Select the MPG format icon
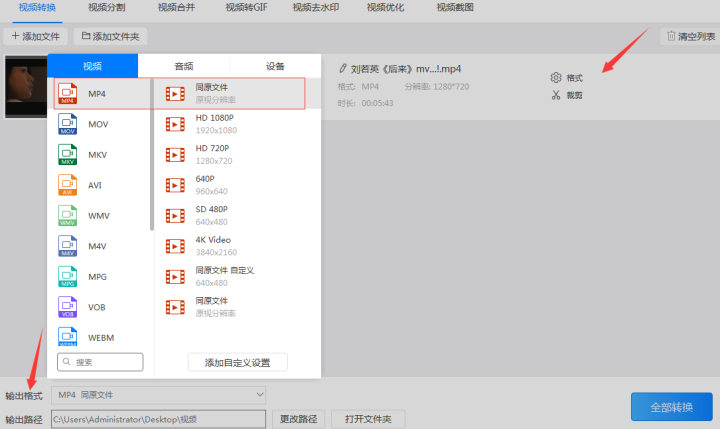 click(x=68, y=277)
